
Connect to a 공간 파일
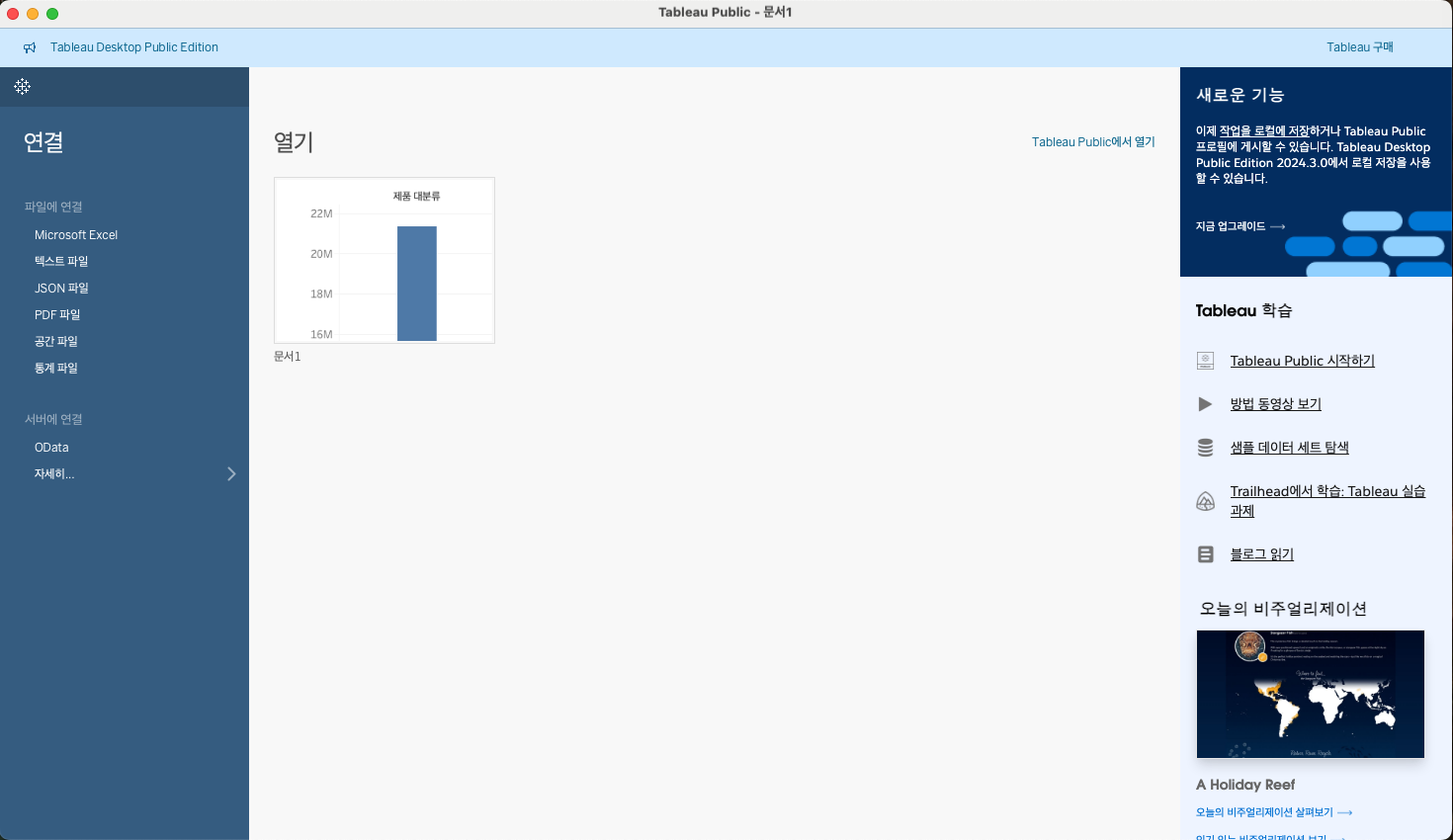(x=56, y=342)
